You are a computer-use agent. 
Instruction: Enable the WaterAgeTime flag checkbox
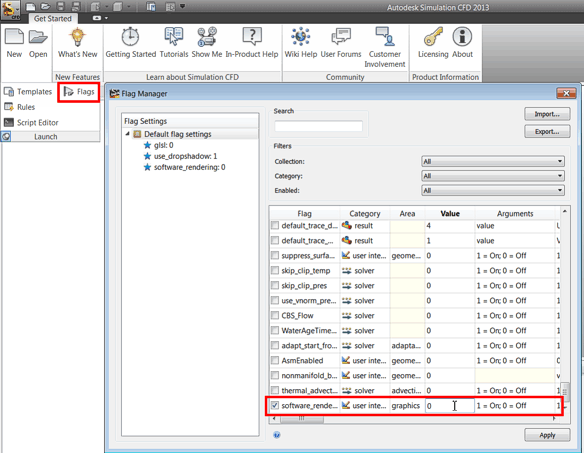[x=275, y=330]
